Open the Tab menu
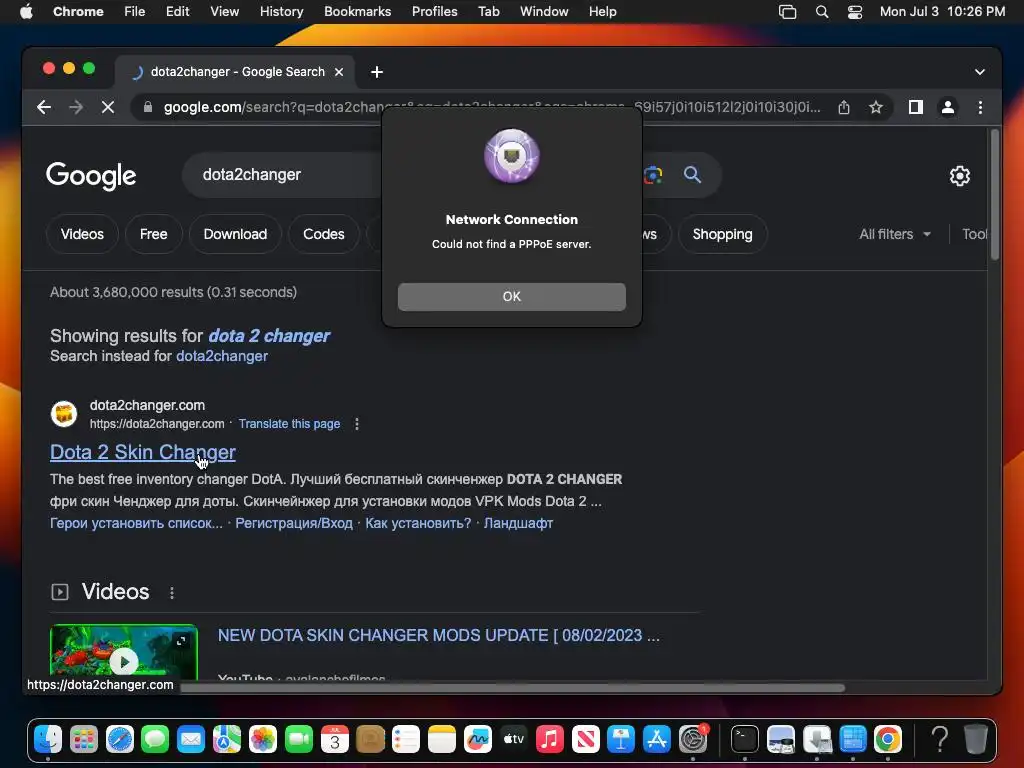Viewport: 1024px width, 768px height. tap(488, 12)
